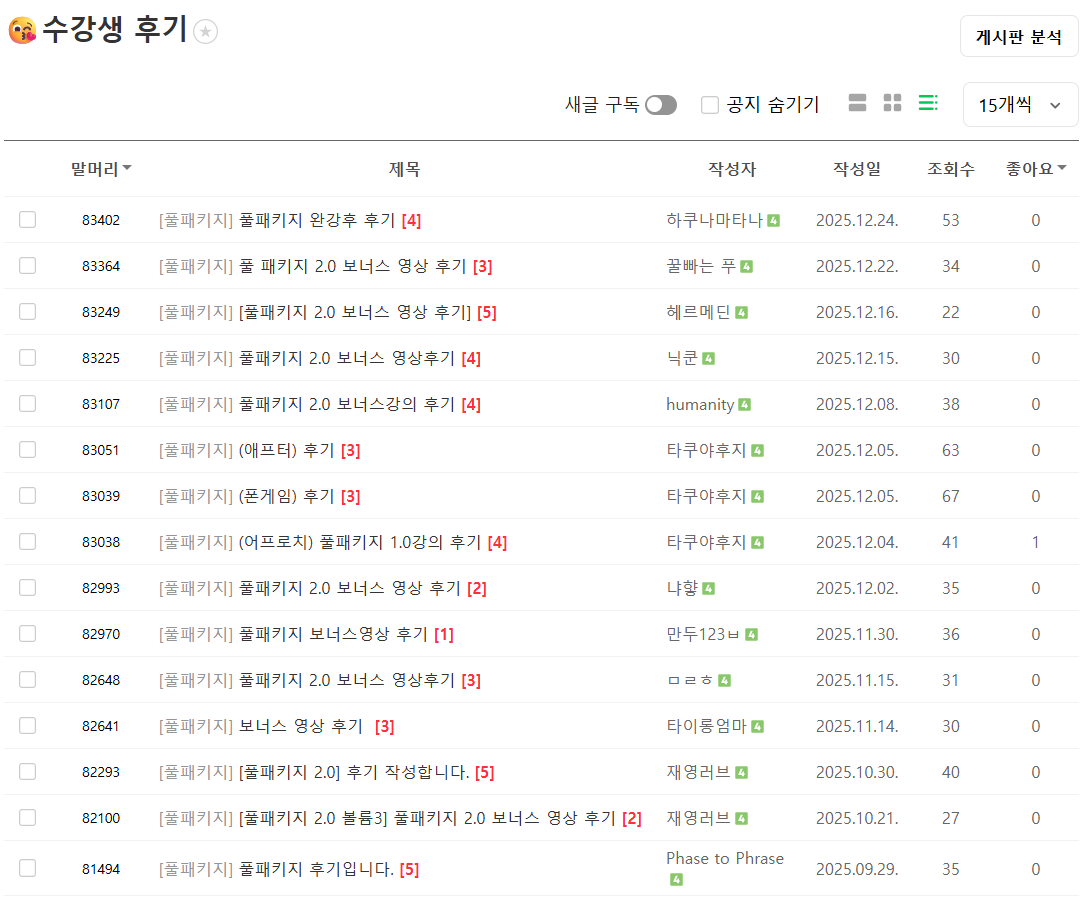
Task: Click the favorite star icon beside 수강생 후기
Action: tap(205, 32)
